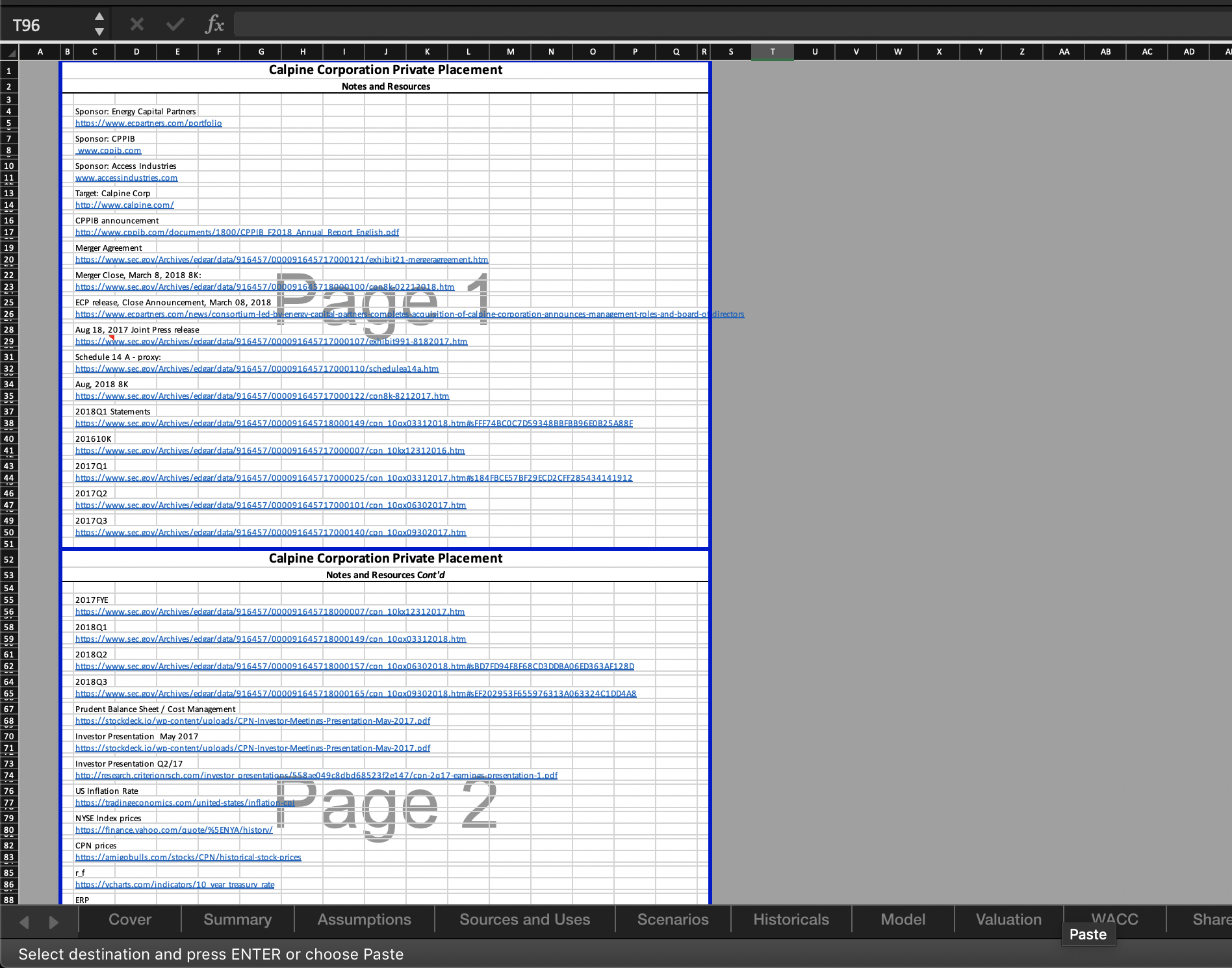Switch to the Summary sheet tab

pos(237,920)
